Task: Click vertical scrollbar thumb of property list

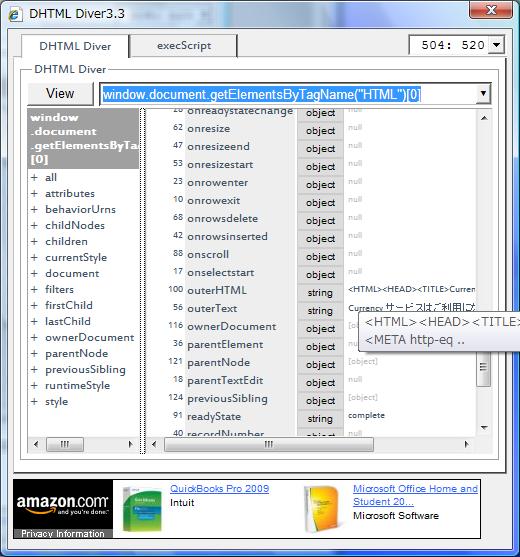Action: (x=483, y=368)
